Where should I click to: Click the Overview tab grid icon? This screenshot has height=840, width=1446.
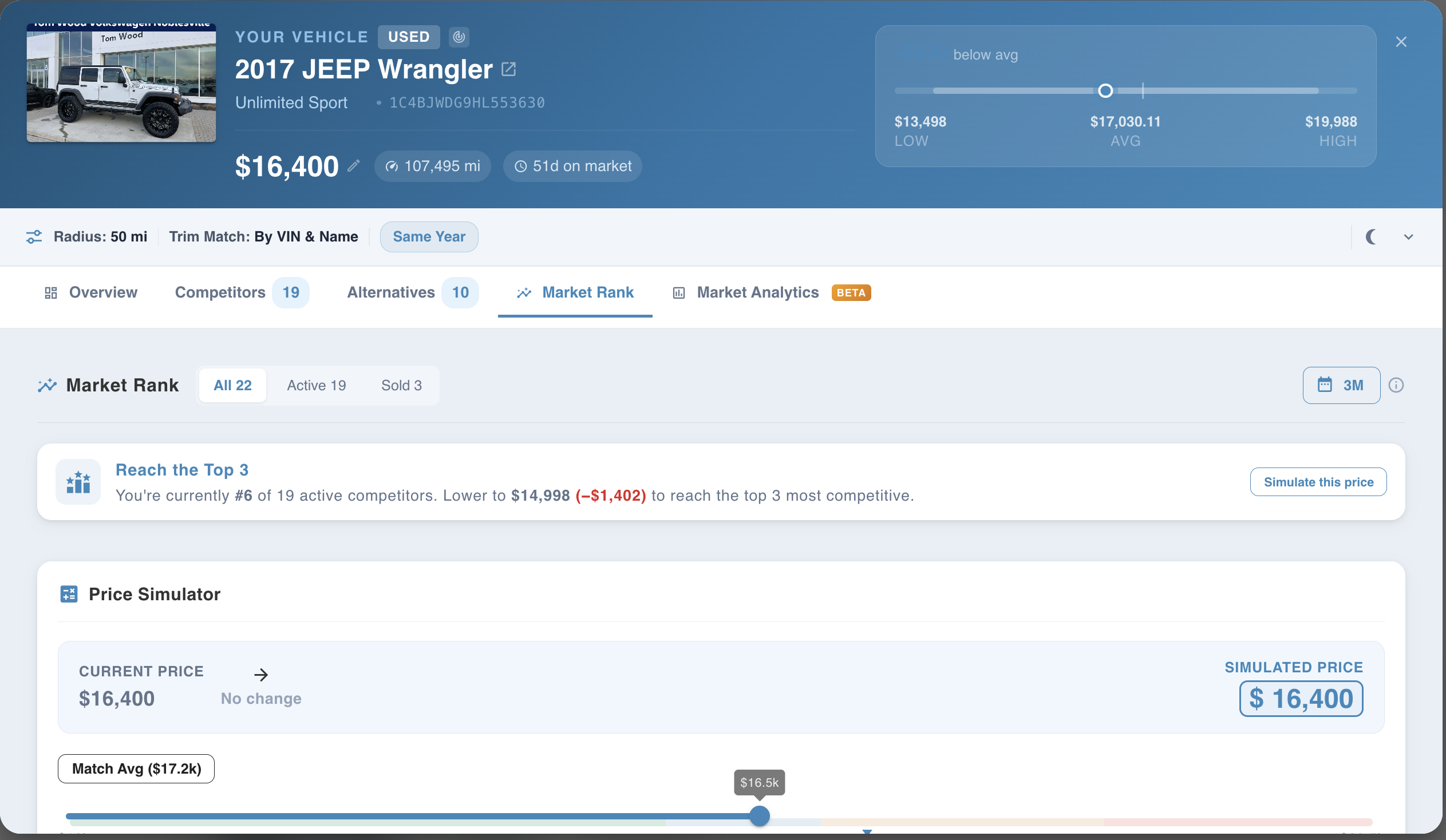coord(51,293)
